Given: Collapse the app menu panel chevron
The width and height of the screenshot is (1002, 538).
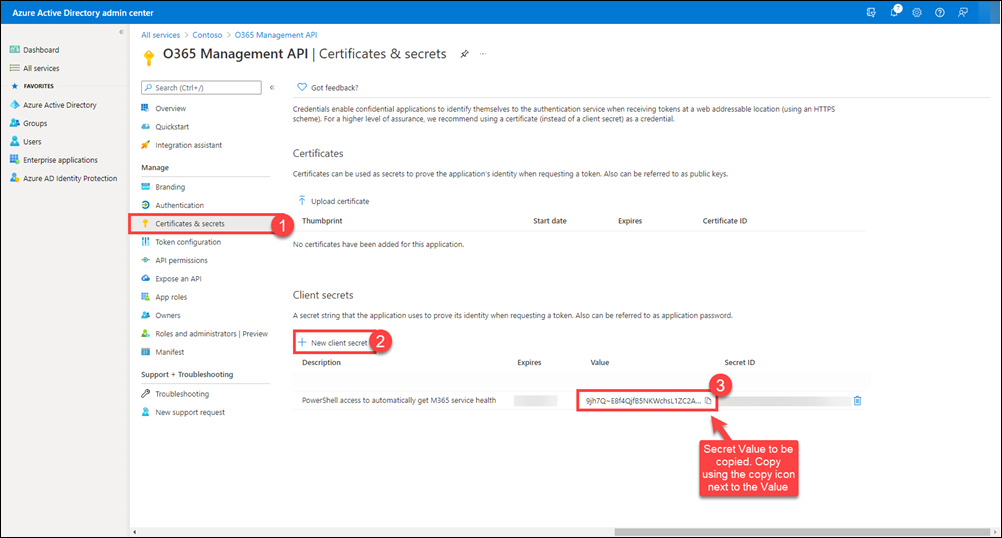Looking at the screenshot, I should click(272, 88).
